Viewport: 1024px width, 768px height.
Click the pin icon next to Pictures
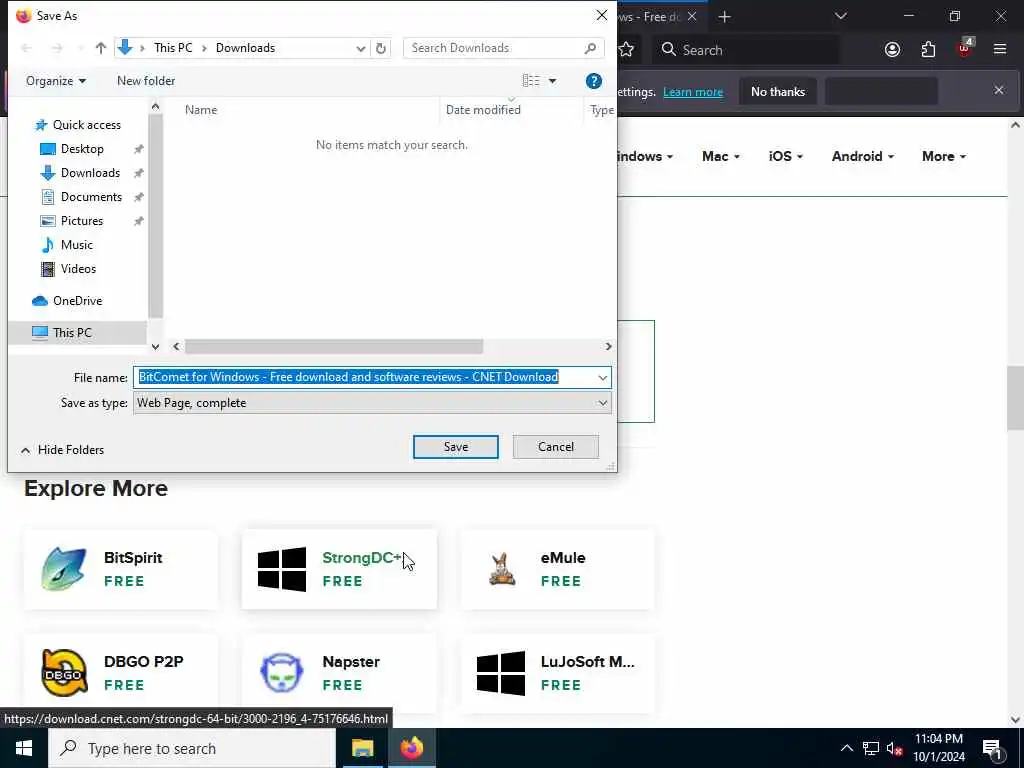[138, 221]
